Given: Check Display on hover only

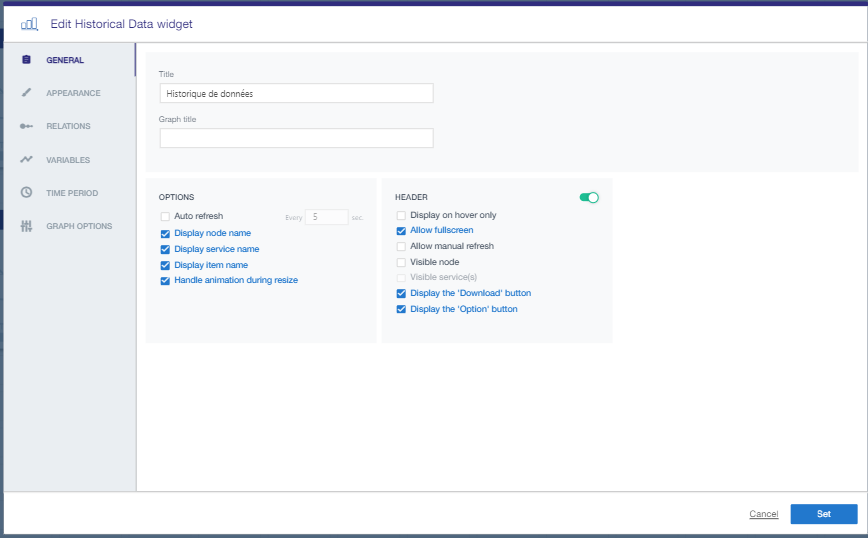Looking at the screenshot, I should [401, 215].
